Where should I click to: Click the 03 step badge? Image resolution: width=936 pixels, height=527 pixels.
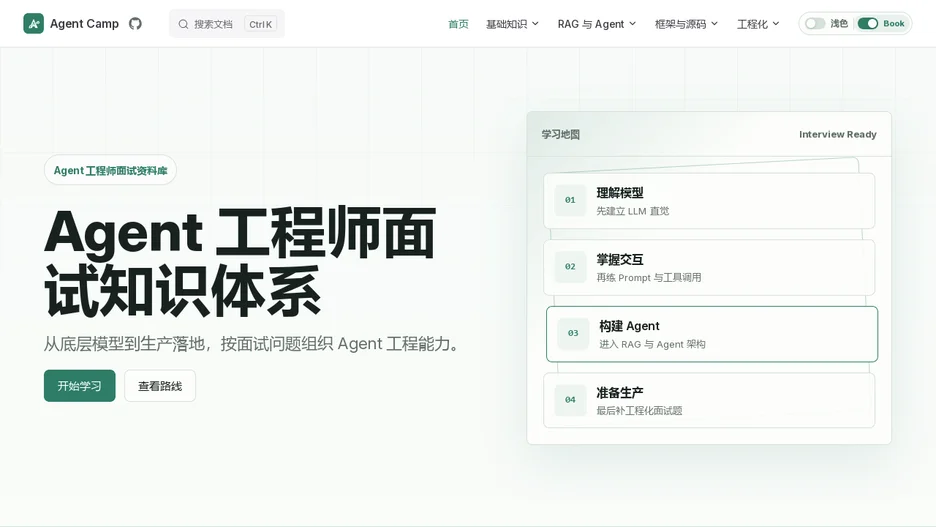pyautogui.click(x=573, y=333)
